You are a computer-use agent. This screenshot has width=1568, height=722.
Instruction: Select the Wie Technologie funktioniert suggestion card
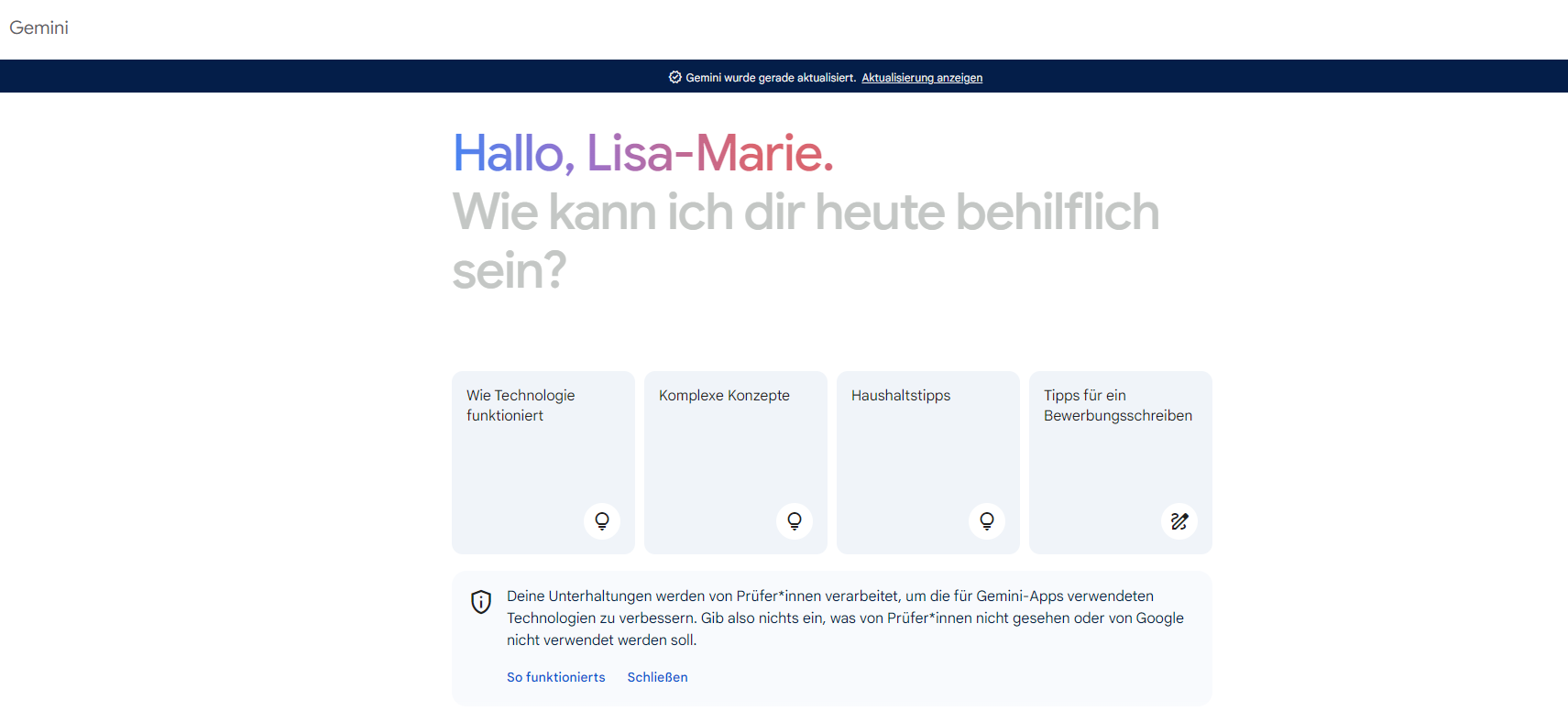[543, 463]
